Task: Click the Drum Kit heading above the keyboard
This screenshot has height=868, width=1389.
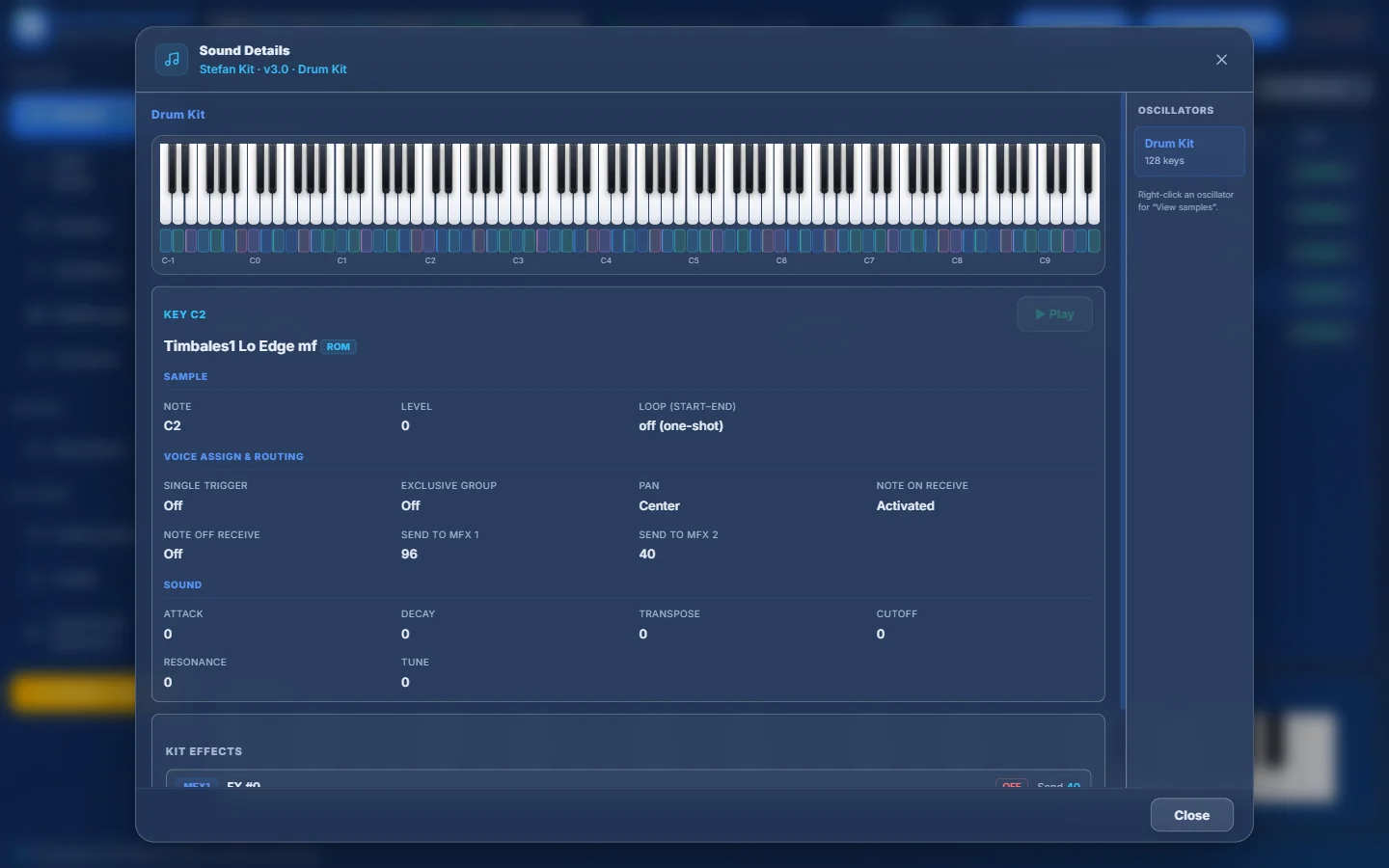Action: pos(178,114)
